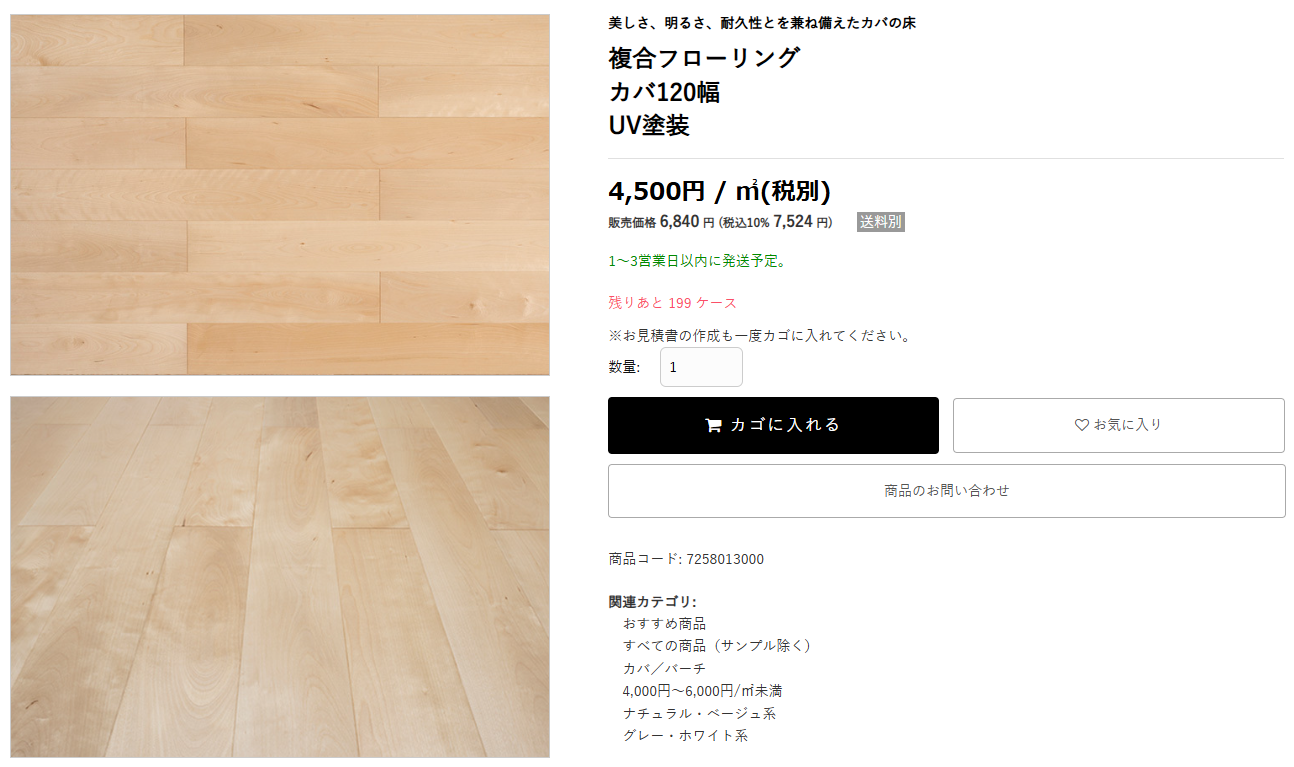Image resolution: width=1294 pixels, height=767 pixels.
Task: Click the shopping cart icon in add button
Action: (713, 425)
